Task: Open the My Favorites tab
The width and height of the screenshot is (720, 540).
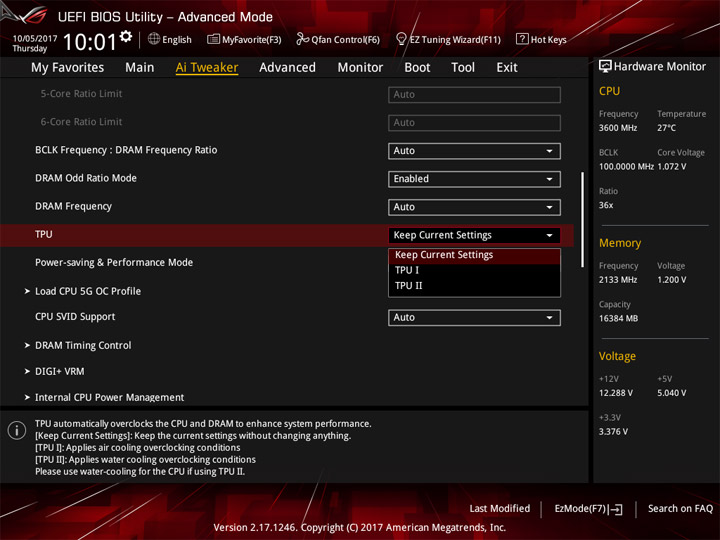Action: point(68,68)
